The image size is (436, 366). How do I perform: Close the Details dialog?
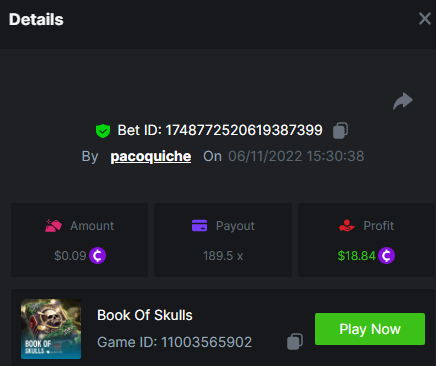425,19
